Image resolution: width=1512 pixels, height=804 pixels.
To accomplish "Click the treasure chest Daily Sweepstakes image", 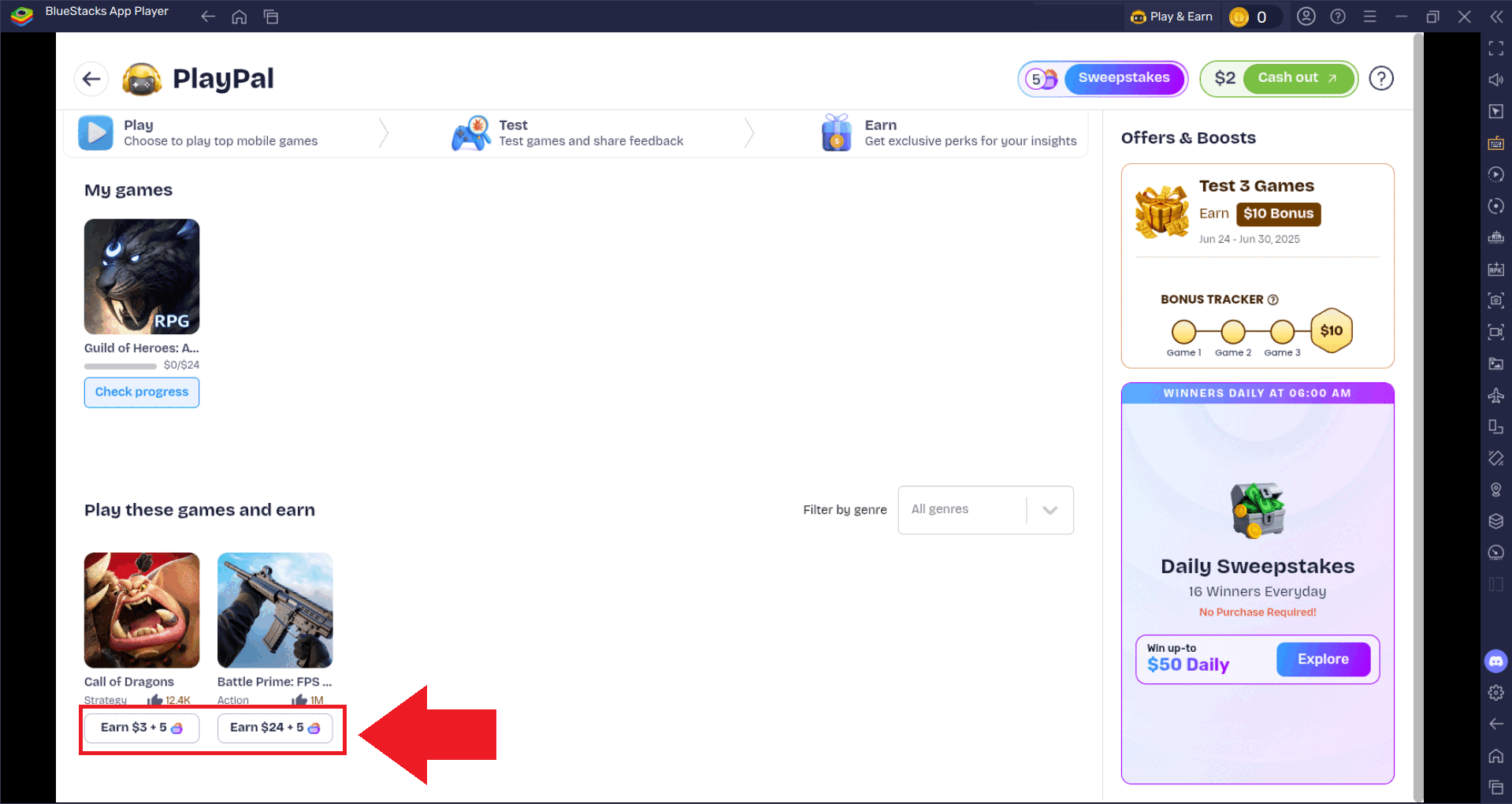I will click(x=1258, y=510).
